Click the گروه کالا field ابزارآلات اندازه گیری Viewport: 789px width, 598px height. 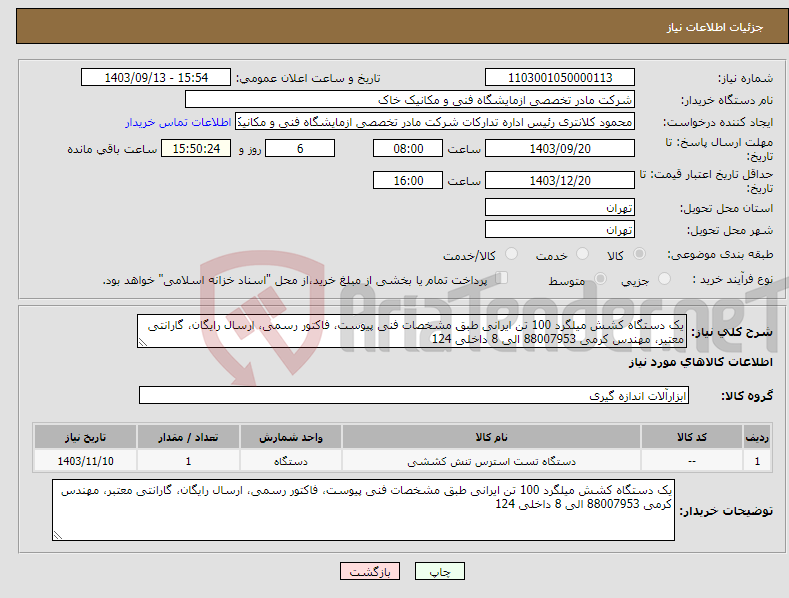(414, 396)
